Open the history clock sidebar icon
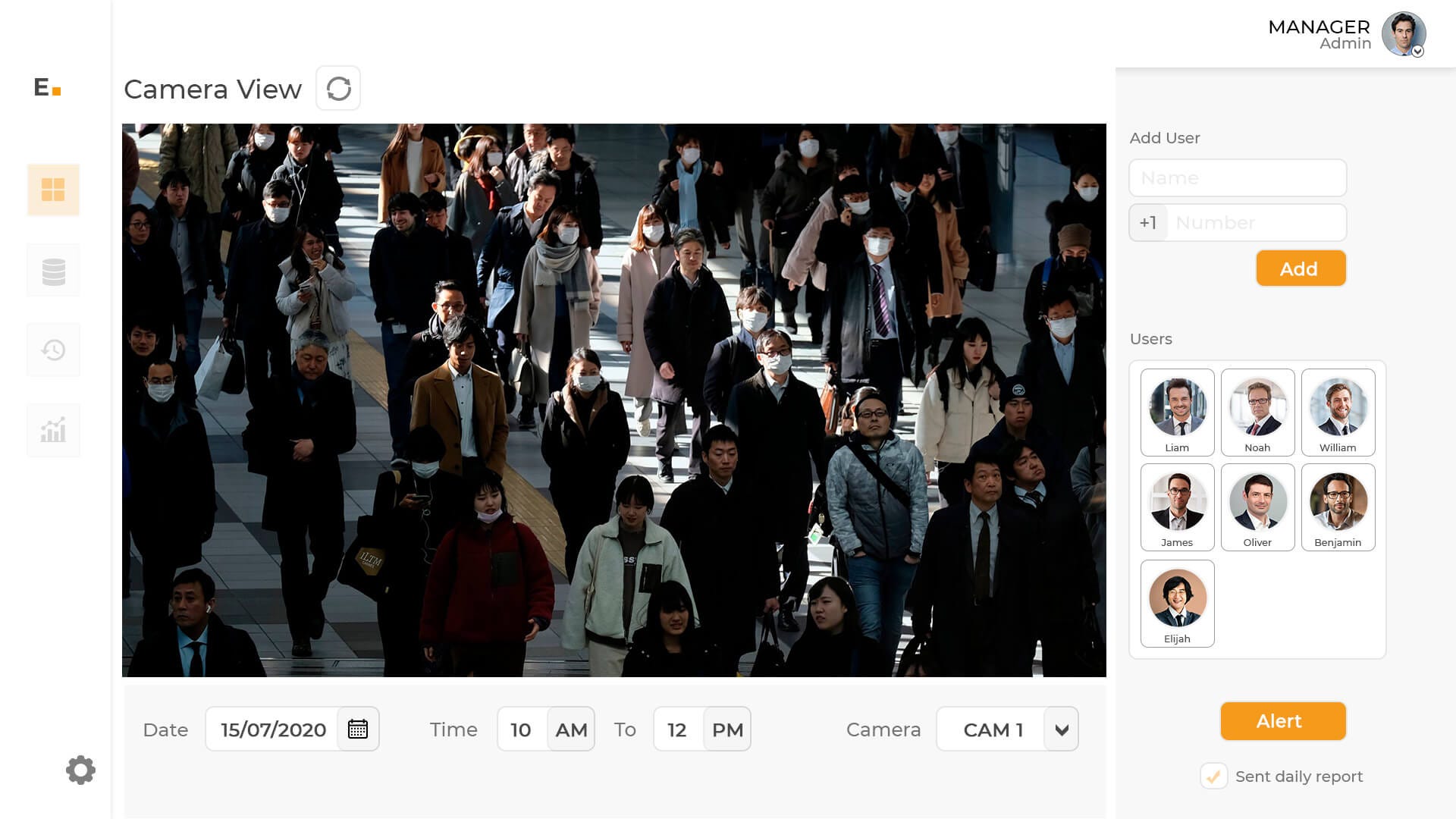1456x819 pixels. pyautogui.click(x=53, y=350)
